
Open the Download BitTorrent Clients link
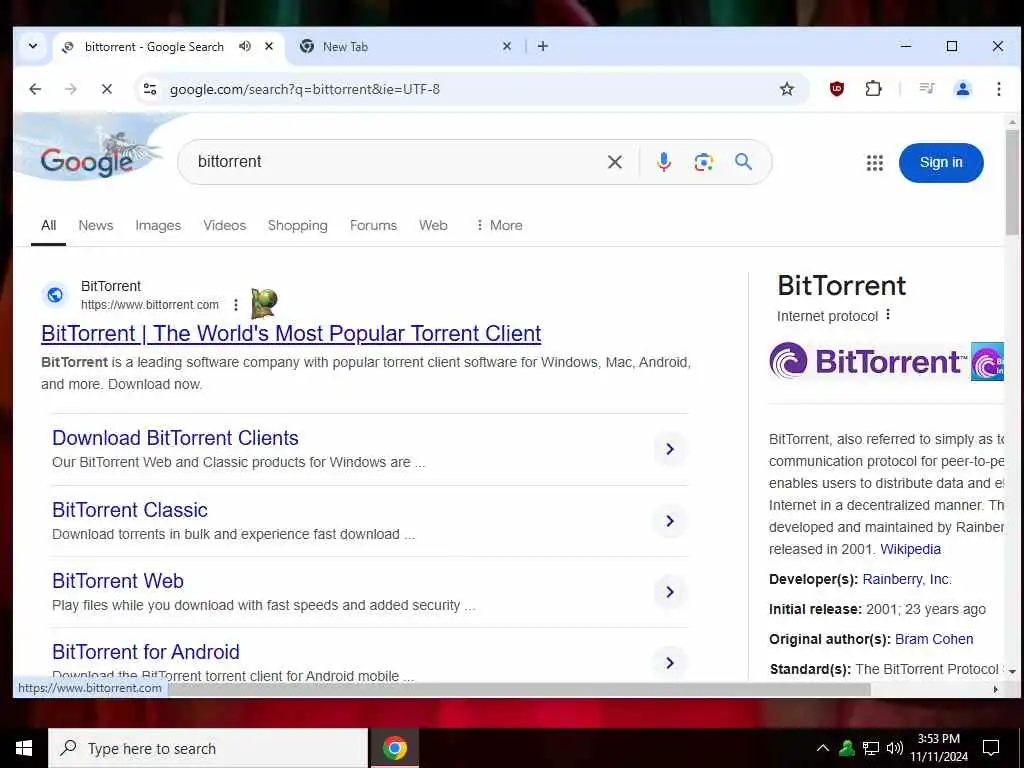pyautogui.click(x=175, y=438)
